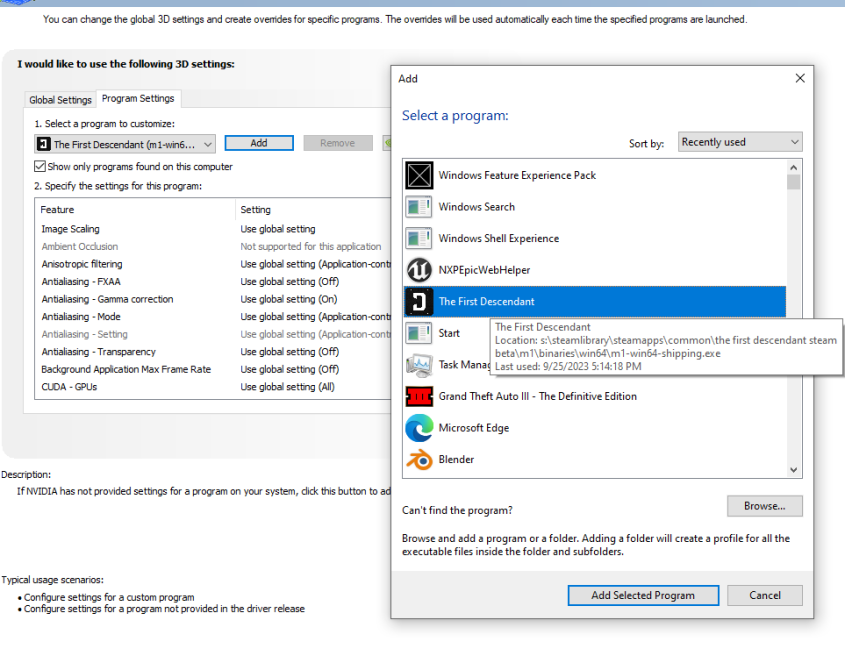The image size is (845, 656).
Task: Open the Image Scaling setting value
Action: (x=310, y=229)
